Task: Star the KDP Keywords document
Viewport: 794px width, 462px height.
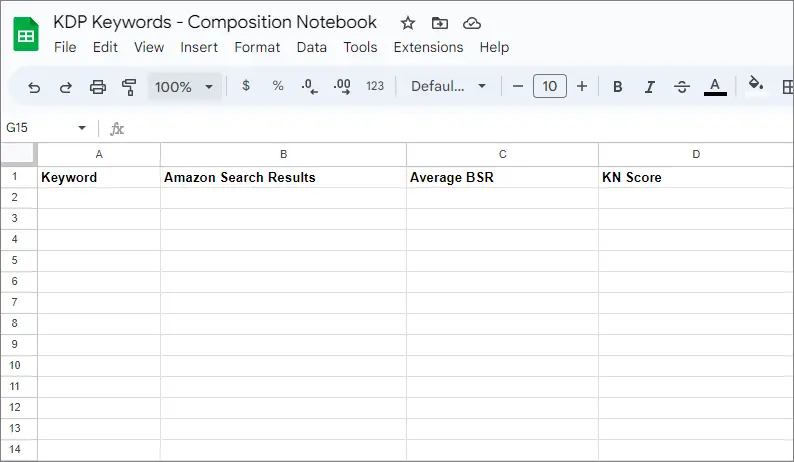Action: 408,23
